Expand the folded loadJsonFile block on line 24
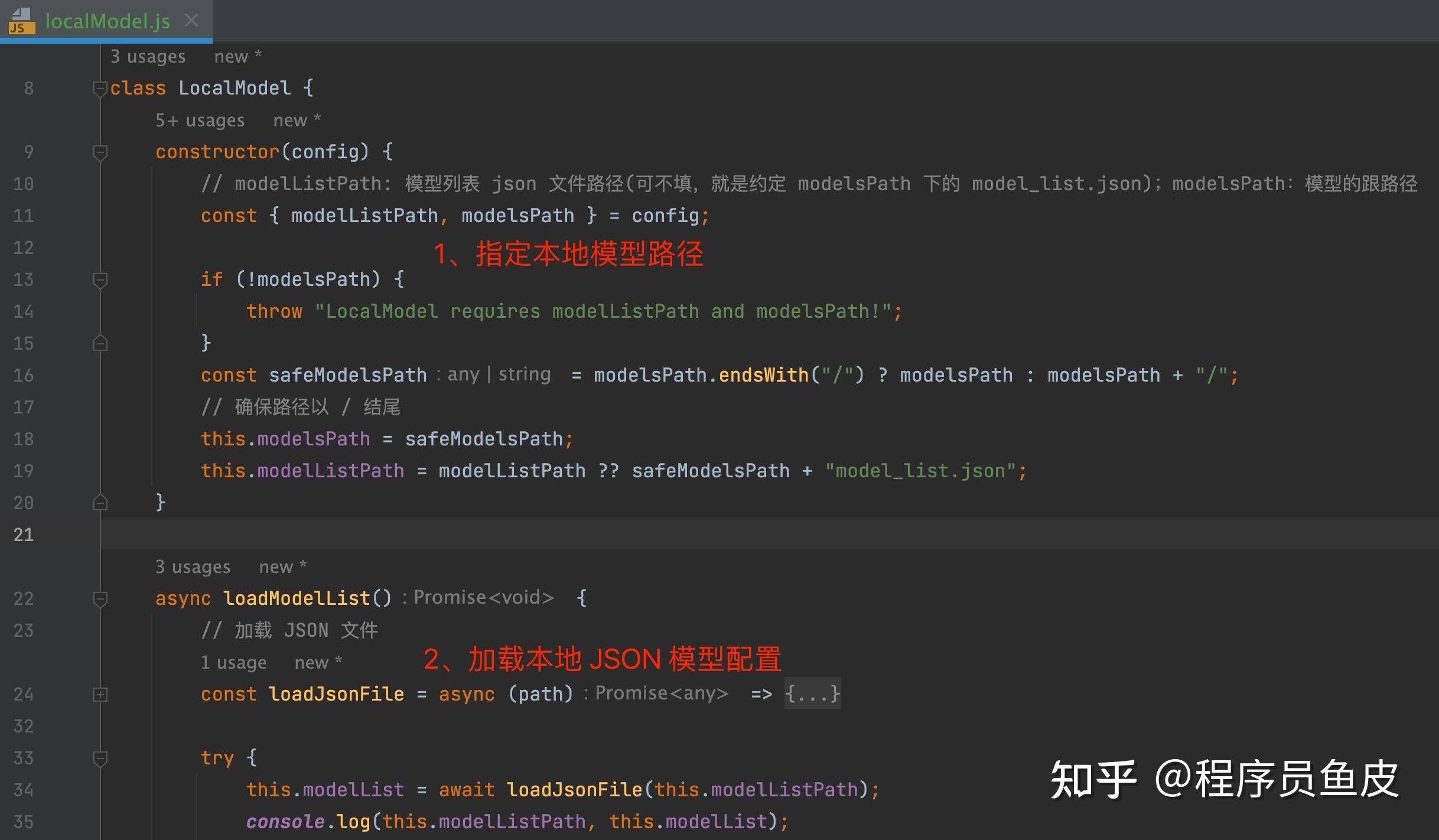 click(x=100, y=695)
